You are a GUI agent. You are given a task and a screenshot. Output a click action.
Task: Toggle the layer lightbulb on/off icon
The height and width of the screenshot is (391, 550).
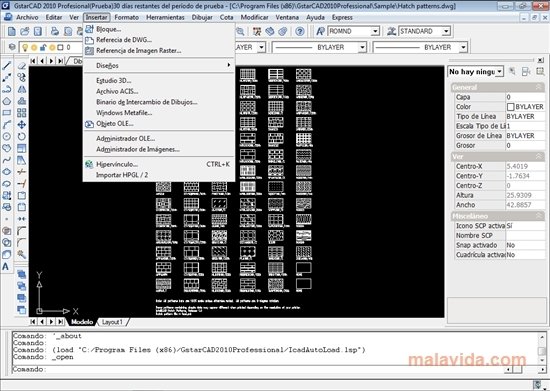25,47
